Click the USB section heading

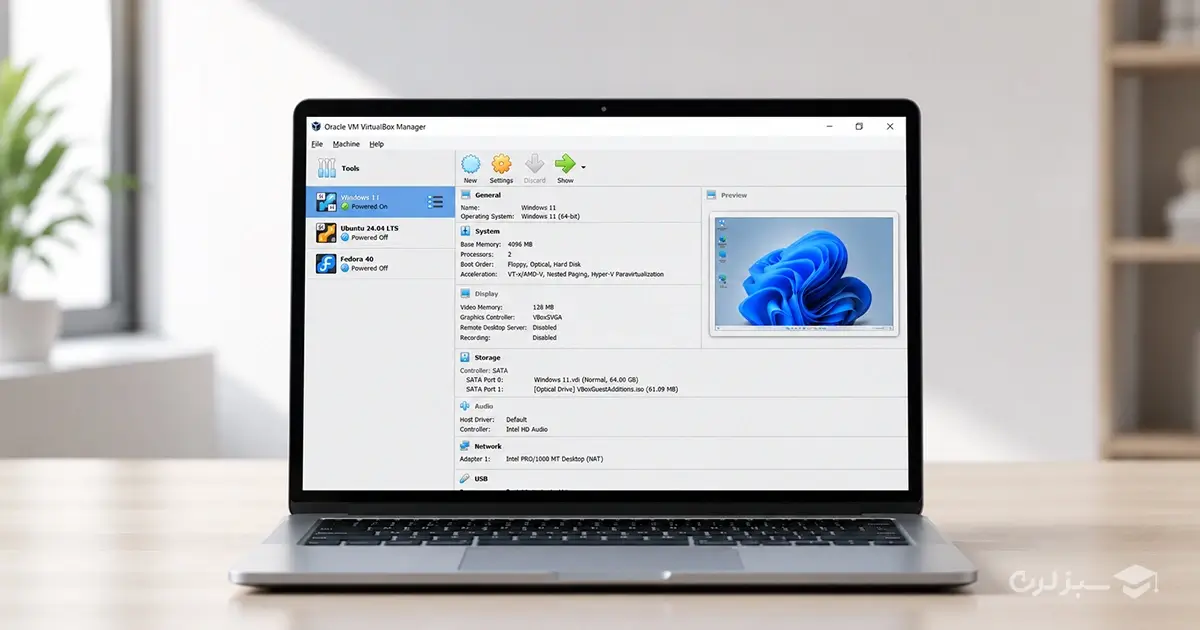[481, 479]
